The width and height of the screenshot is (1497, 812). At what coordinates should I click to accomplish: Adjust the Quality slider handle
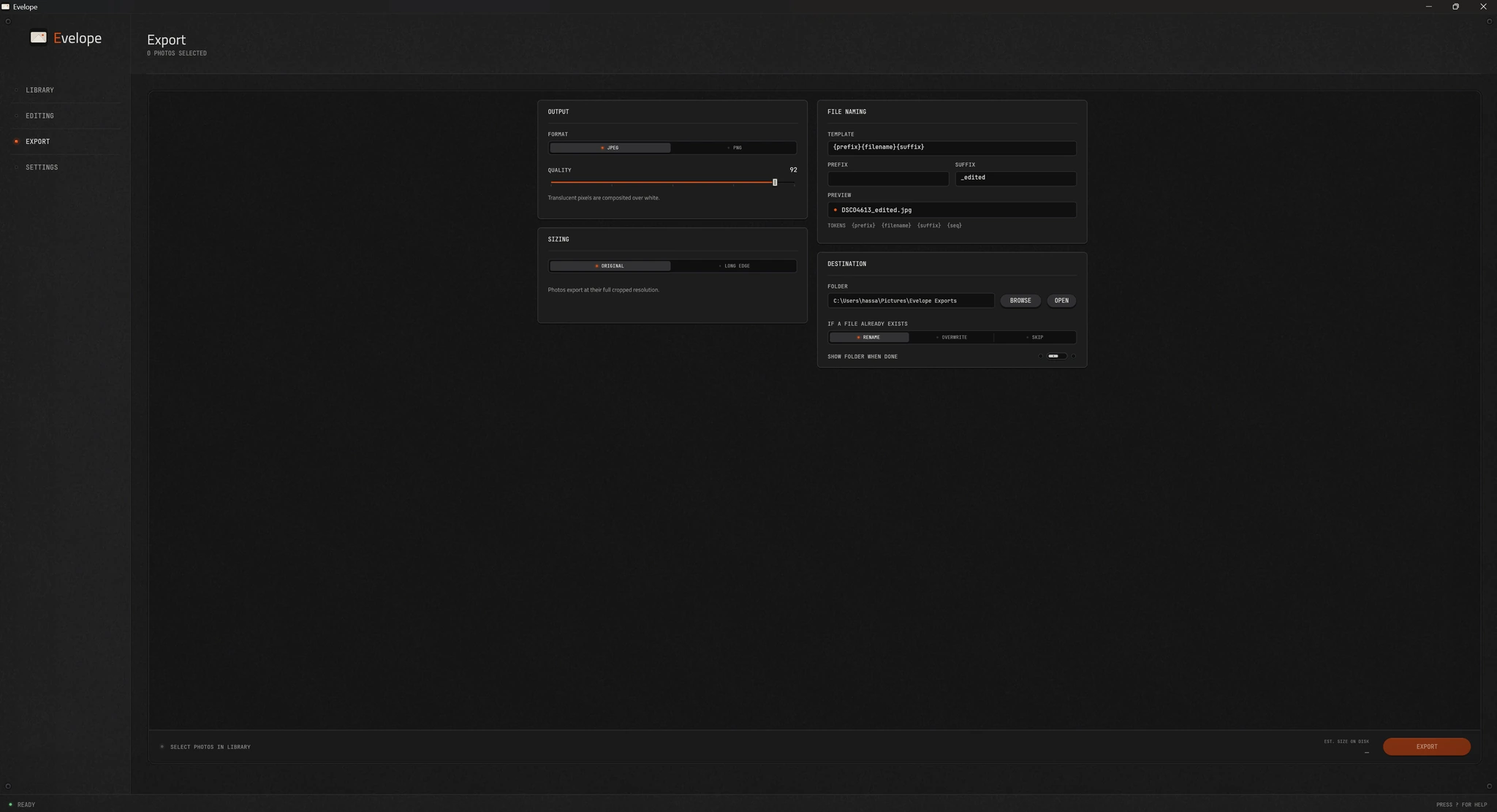[775, 182]
